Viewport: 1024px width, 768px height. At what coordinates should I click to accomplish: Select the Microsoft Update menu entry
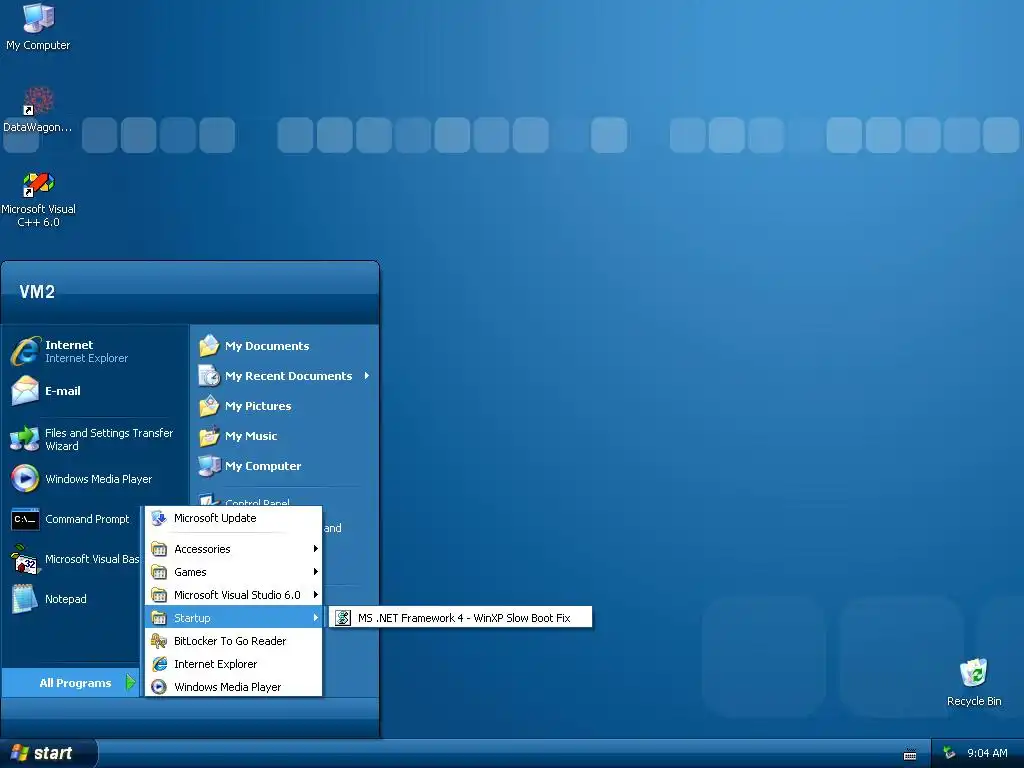pos(234,519)
